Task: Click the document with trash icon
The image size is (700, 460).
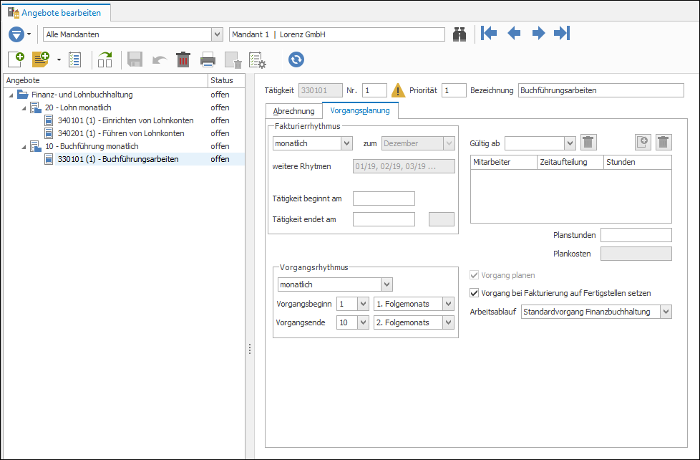Action: tap(233, 60)
